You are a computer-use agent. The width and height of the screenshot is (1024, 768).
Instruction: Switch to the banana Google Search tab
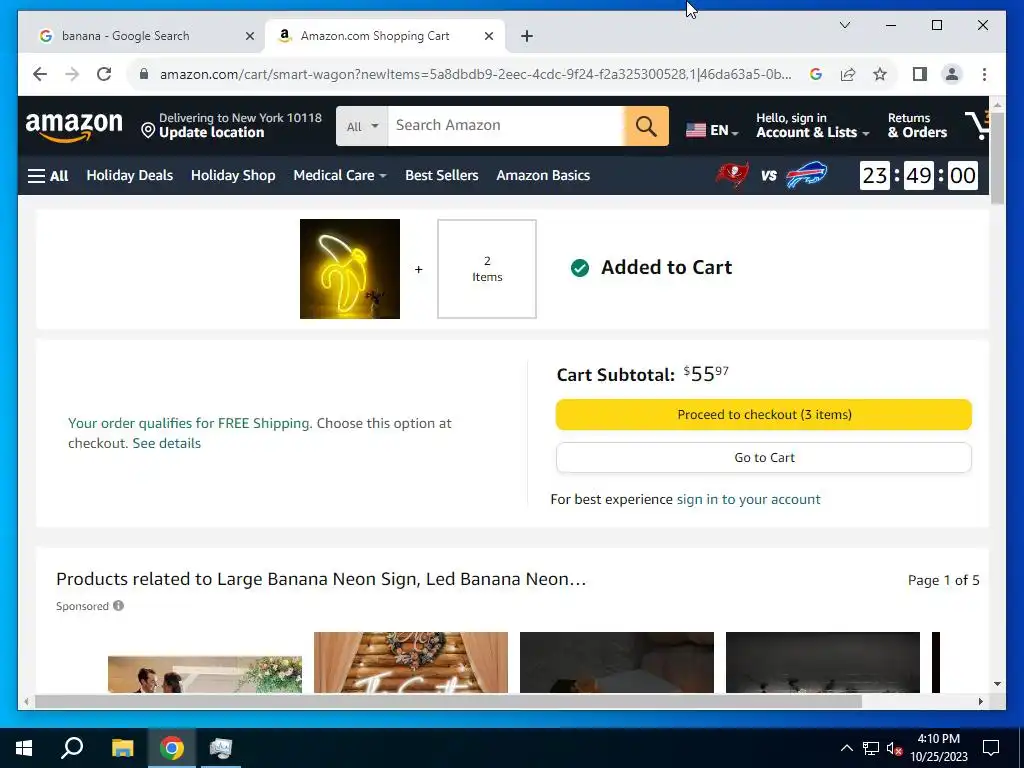(144, 36)
